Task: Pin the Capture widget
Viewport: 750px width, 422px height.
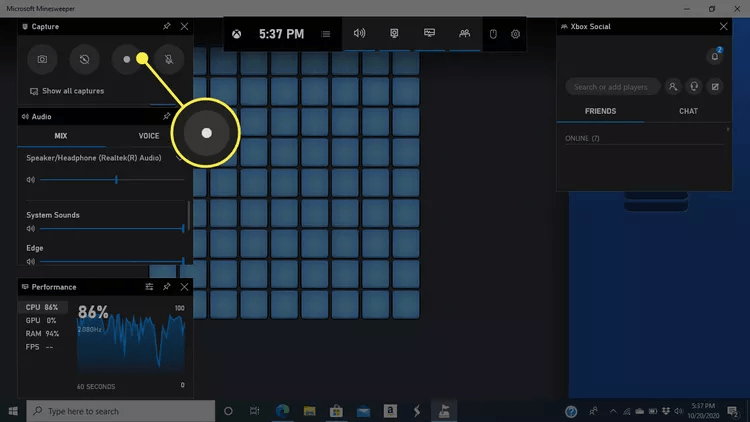Action: 166,27
